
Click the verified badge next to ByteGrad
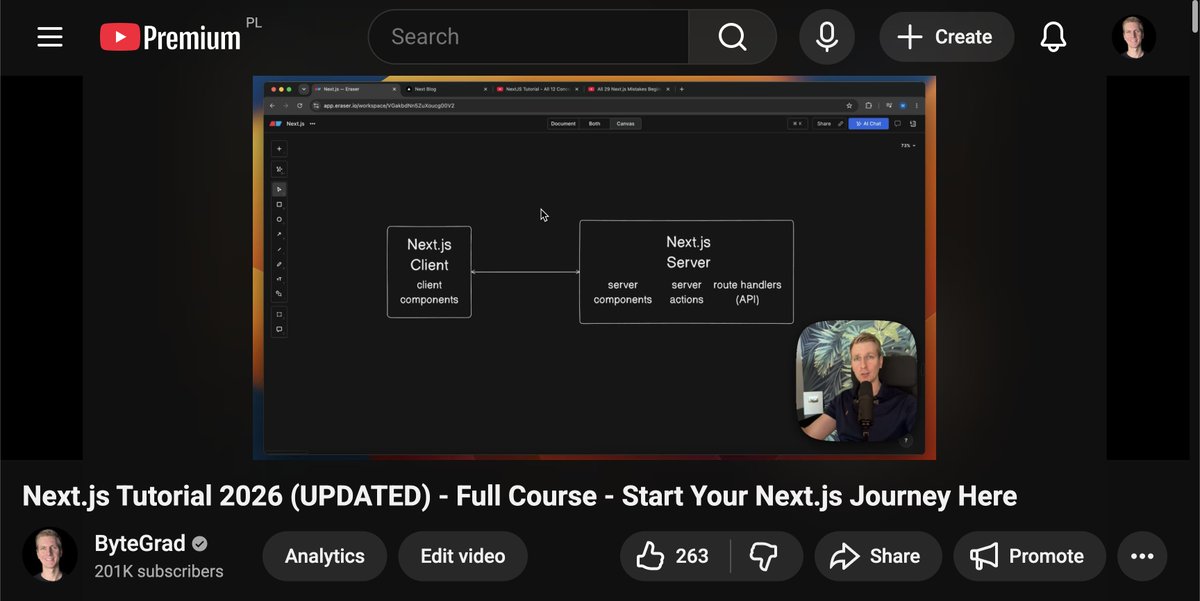[x=200, y=544]
